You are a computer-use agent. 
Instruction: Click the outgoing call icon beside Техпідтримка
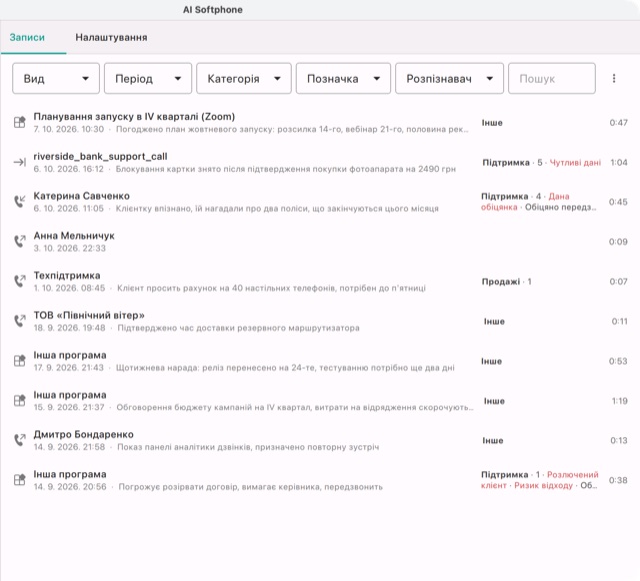point(20,281)
